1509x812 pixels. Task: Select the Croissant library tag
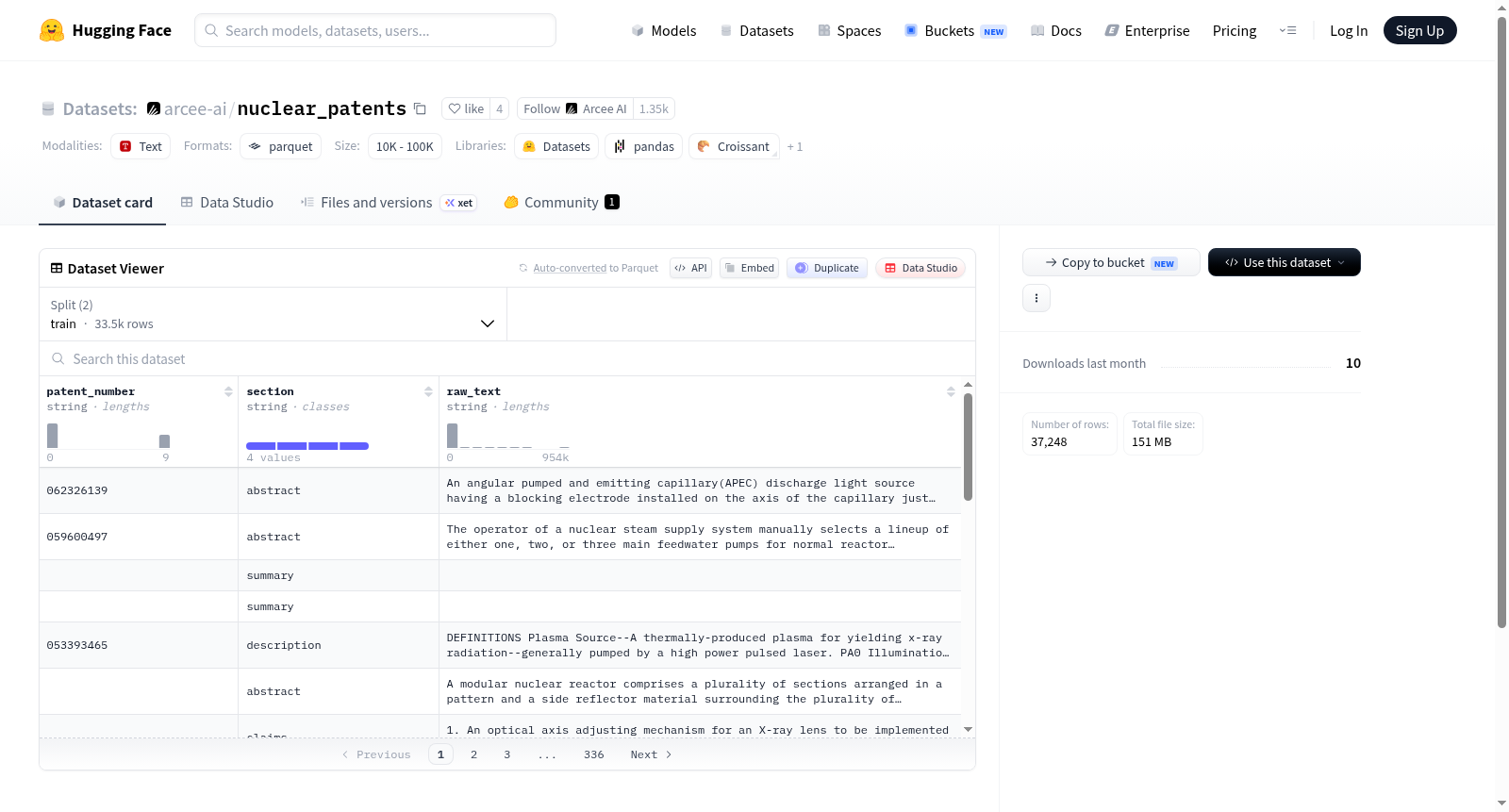[x=734, y=146]
